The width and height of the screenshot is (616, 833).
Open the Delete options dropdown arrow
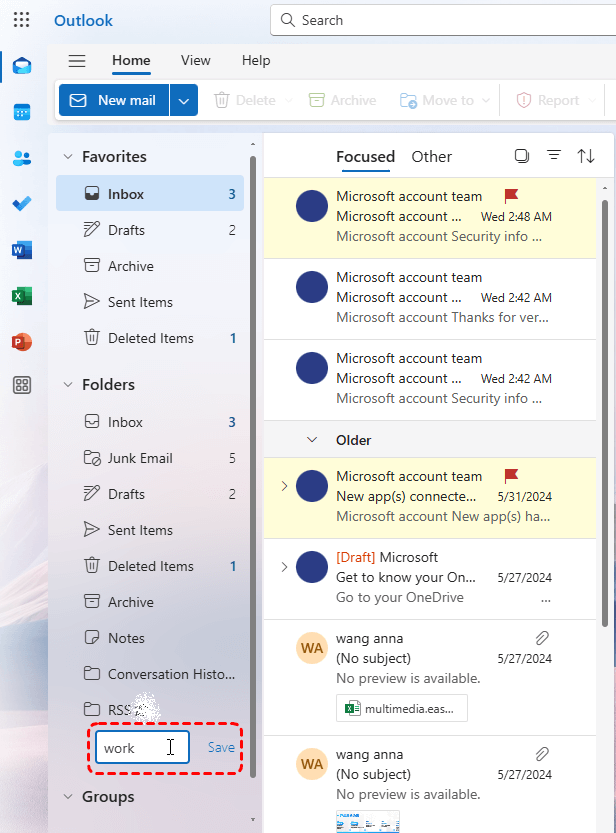(x=288, y=100)
